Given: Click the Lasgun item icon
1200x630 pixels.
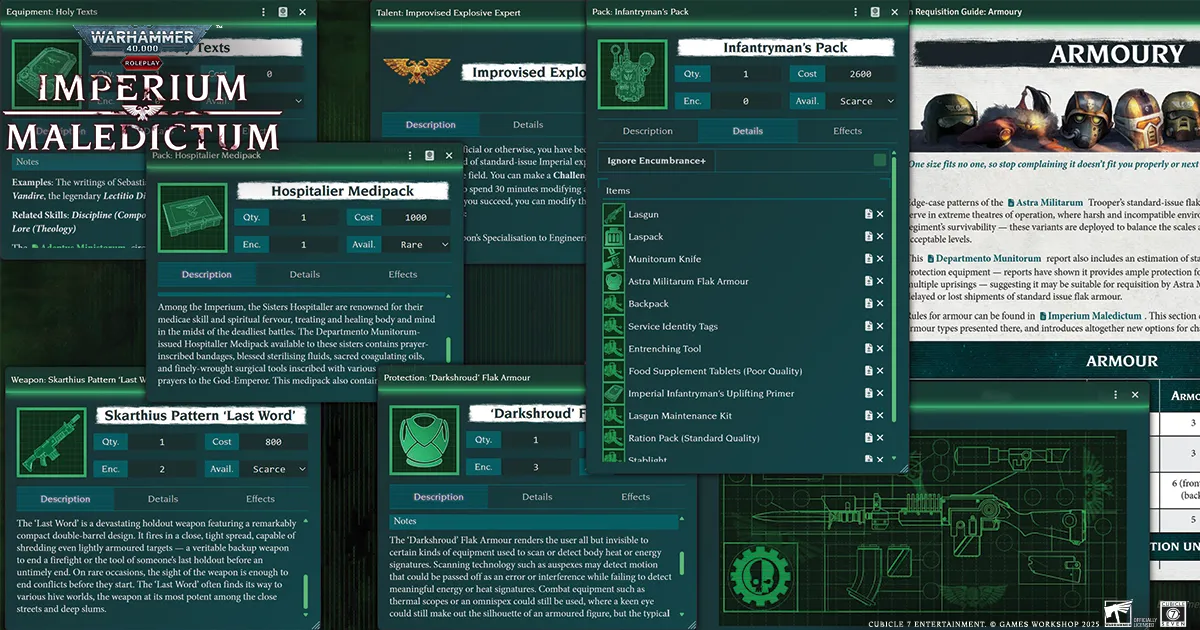Looking at the screenshot, I should (x=613, y=214).
